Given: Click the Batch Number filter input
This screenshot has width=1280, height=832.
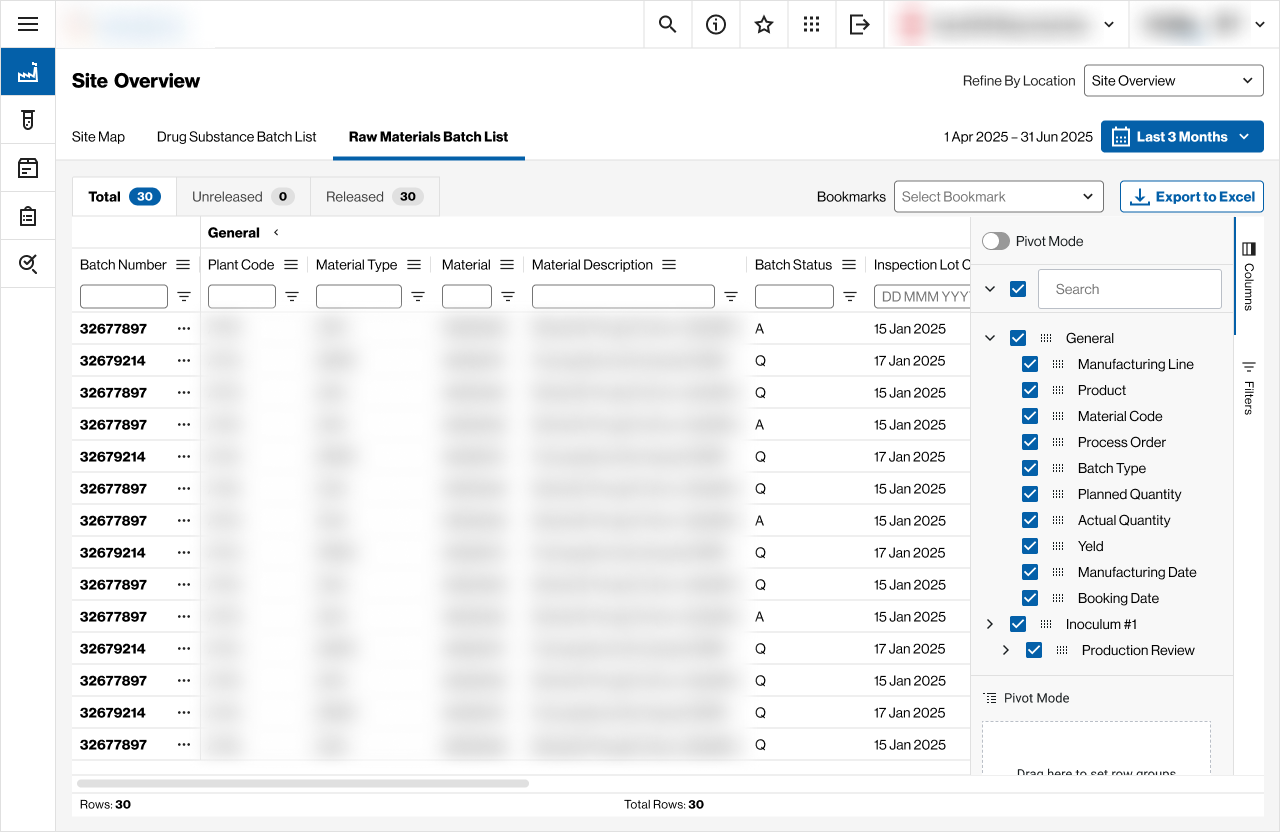Looking at the screenshot, I should [x=124, y=297].
